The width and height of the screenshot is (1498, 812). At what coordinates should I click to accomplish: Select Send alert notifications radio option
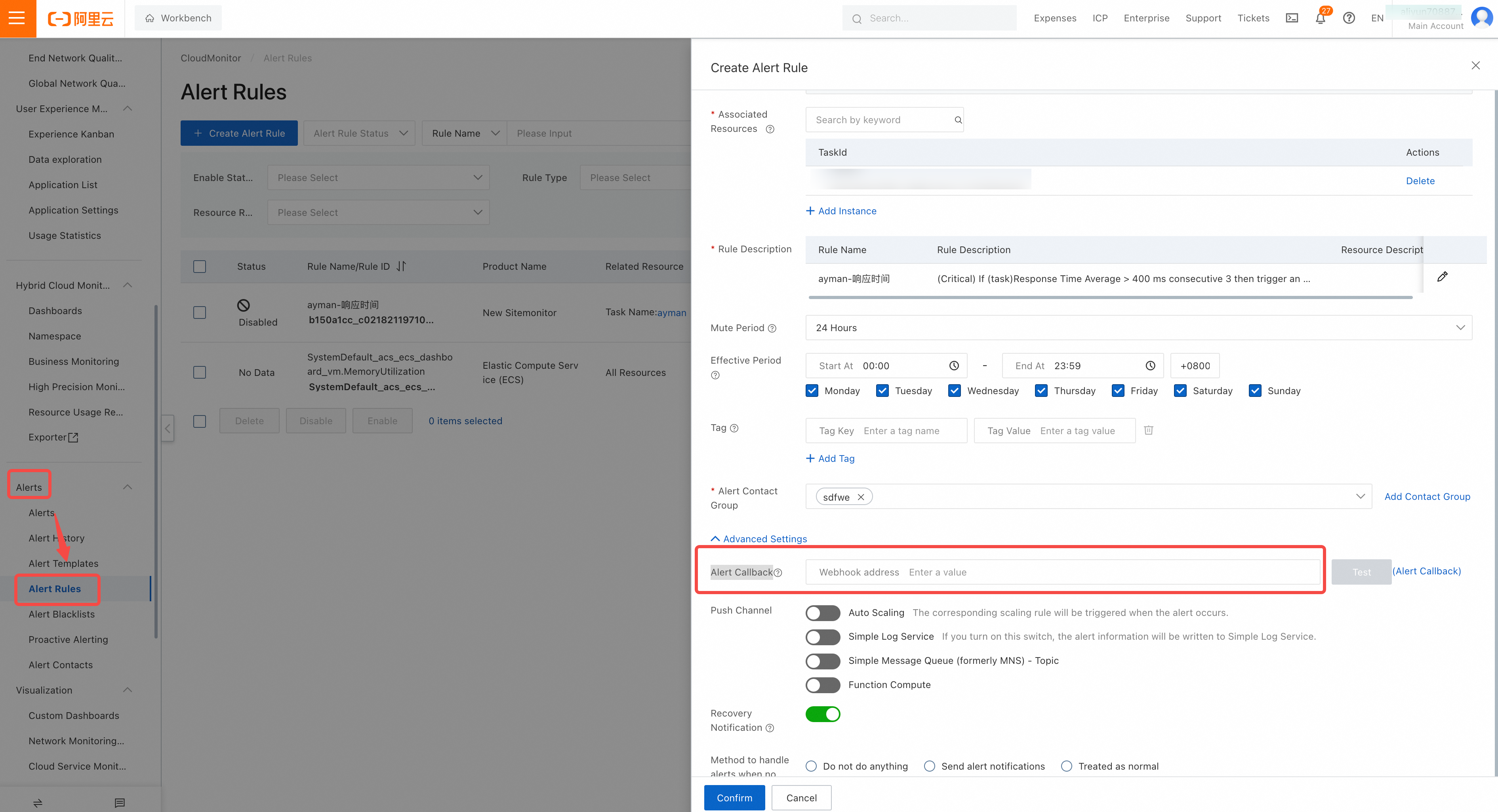pyautogui.click(x=929, y=766)
